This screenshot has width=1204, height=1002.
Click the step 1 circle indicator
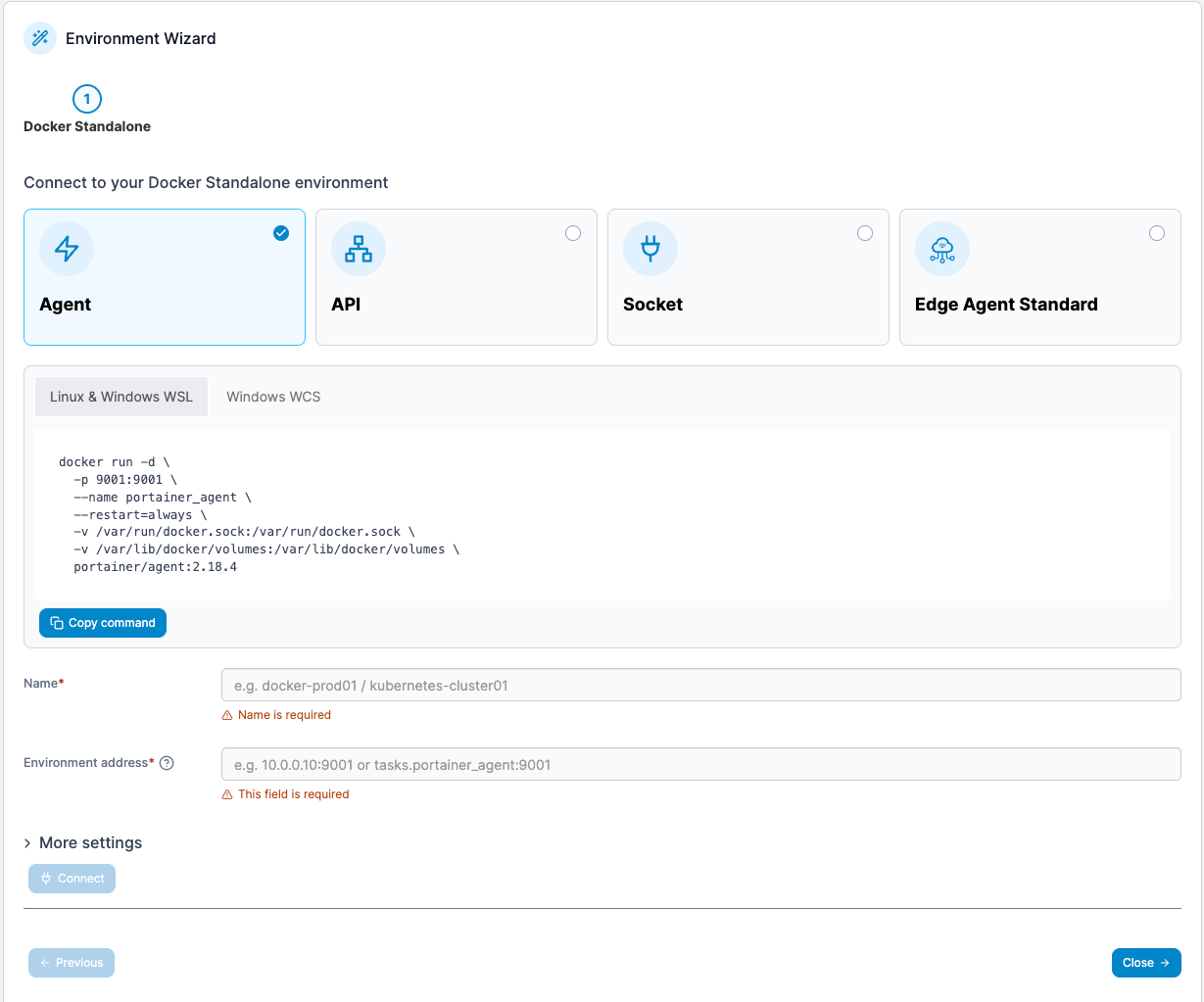click(87, 99)
